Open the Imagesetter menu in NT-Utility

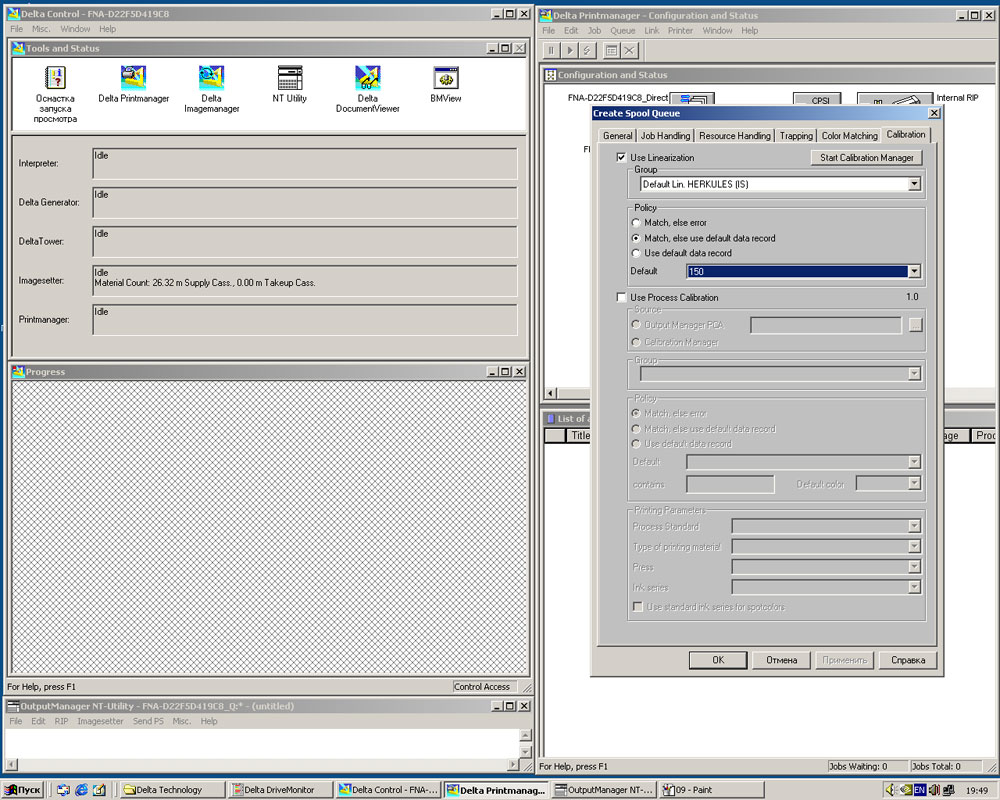[x=100, y=721]
